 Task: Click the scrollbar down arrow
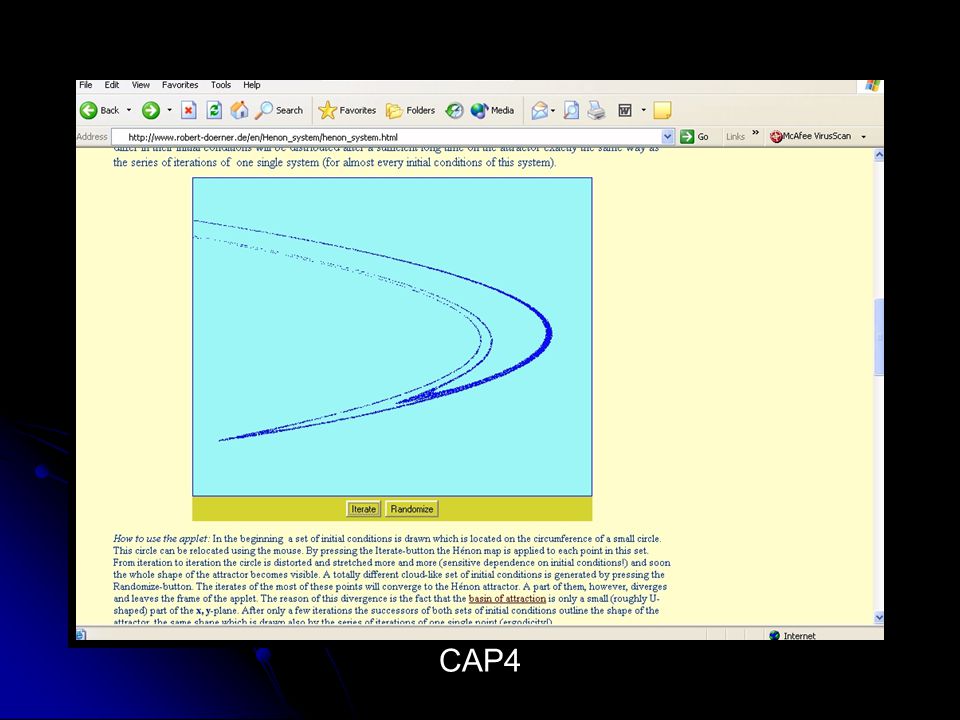click(879, 617)
